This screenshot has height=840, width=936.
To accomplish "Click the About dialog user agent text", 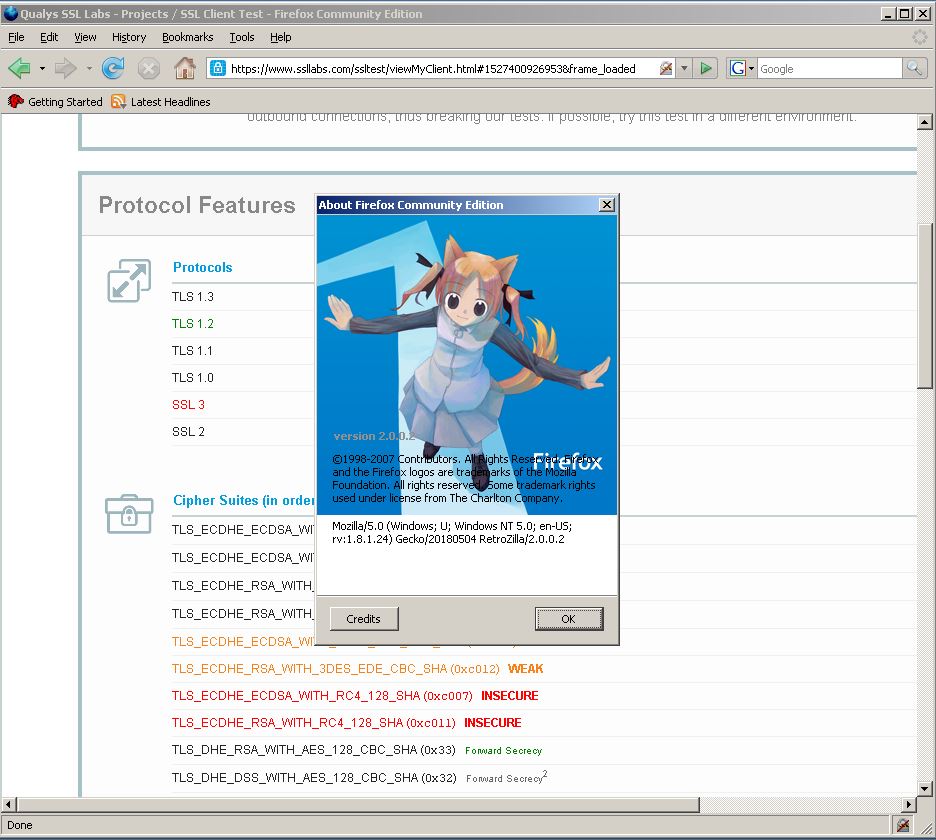I will [x=452, y=533].
